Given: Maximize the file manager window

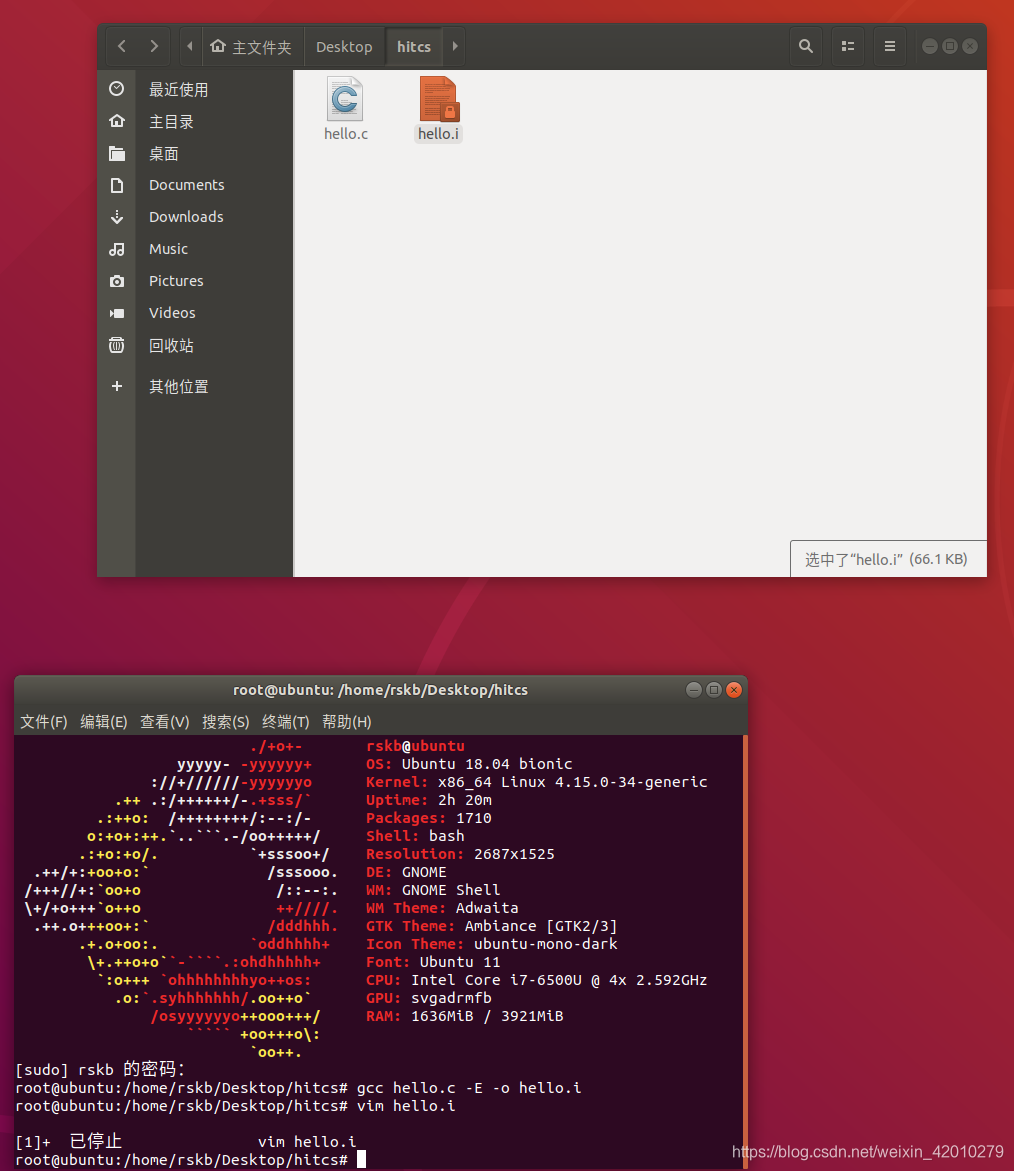Looking at the screenshot, I should coord(950,46).
